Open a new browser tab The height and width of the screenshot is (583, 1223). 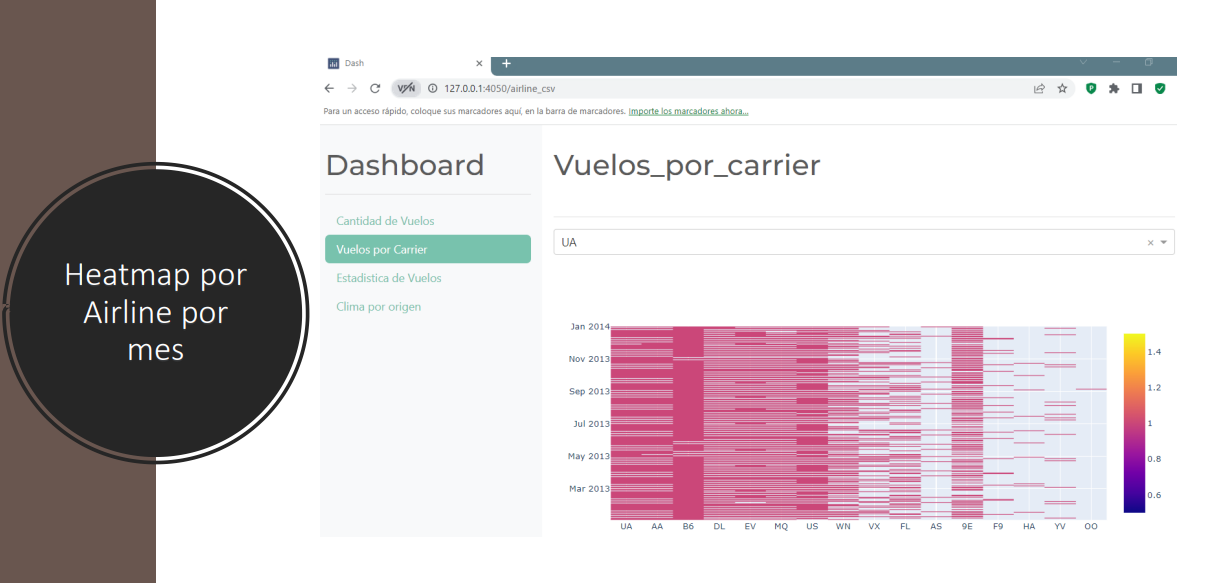(x=506, y=63)
